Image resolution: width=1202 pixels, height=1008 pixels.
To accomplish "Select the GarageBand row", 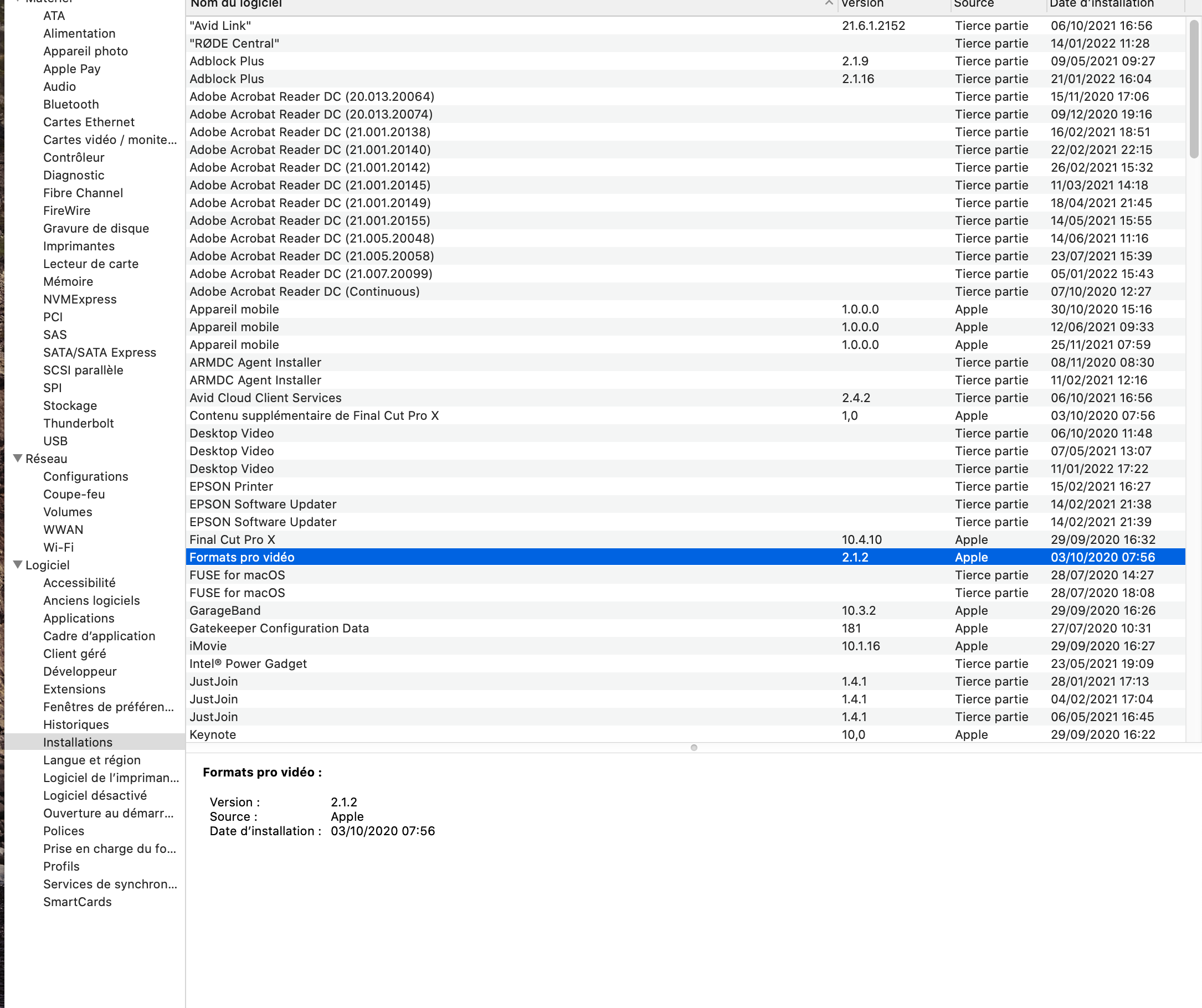I will point(685,611).
